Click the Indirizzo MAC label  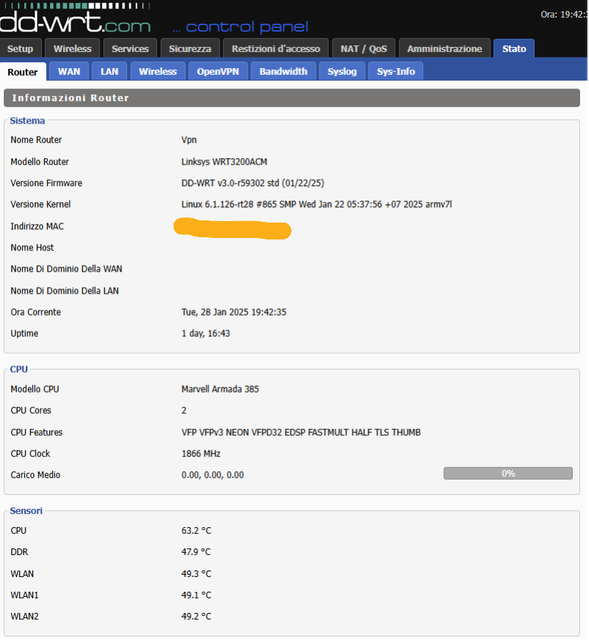pyautogui.click(x=37, y=226)
